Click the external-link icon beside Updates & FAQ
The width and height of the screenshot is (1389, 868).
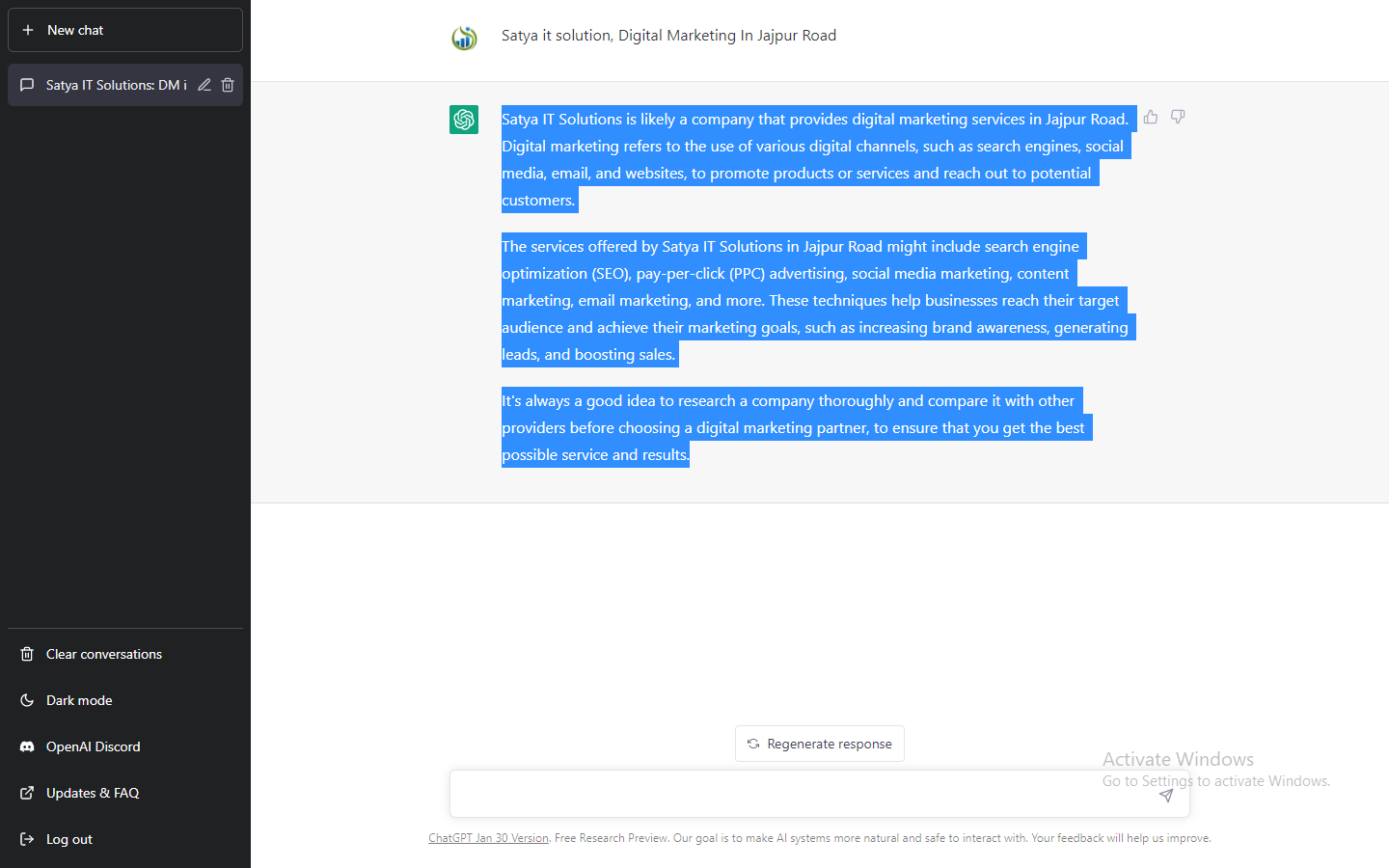[27, 793]
